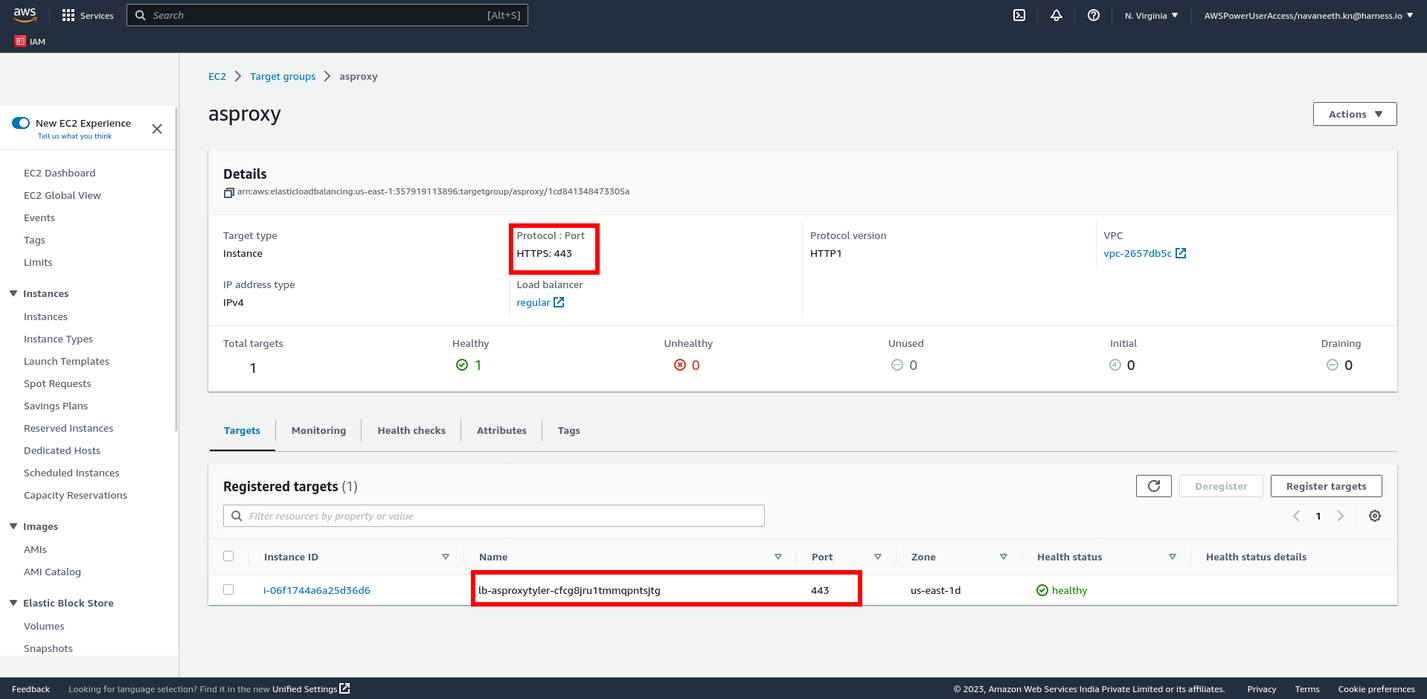Screen dimensions: 1427x699
Task: Open the CloudShell terminal icon
Action: tap(1019, 15)
